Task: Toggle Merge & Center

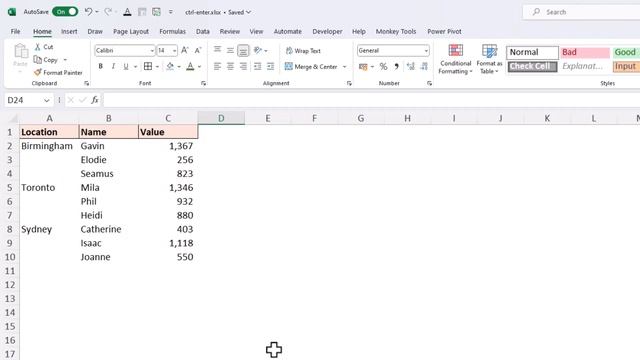Action: coord(311,67)
